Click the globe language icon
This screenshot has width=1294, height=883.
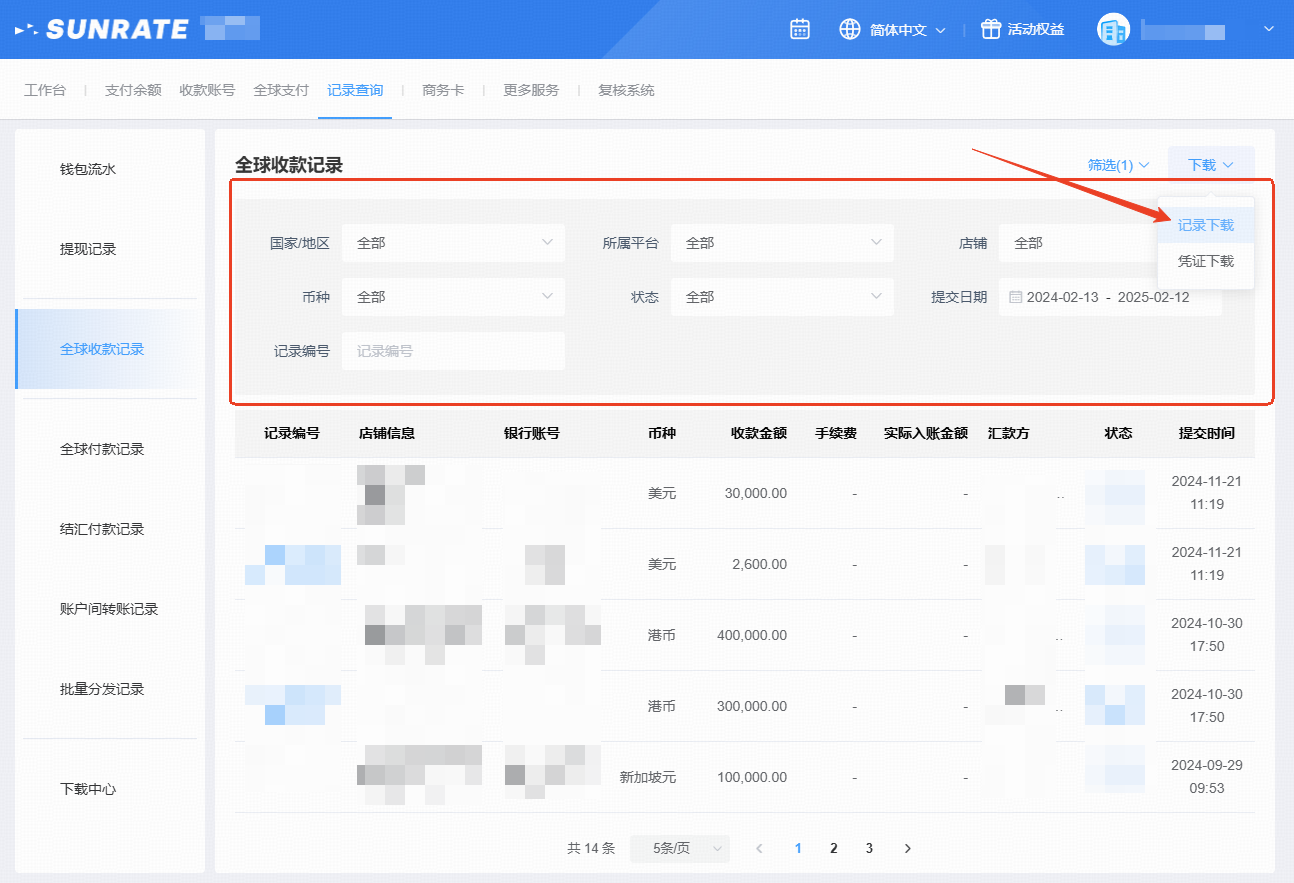[850, 29]
